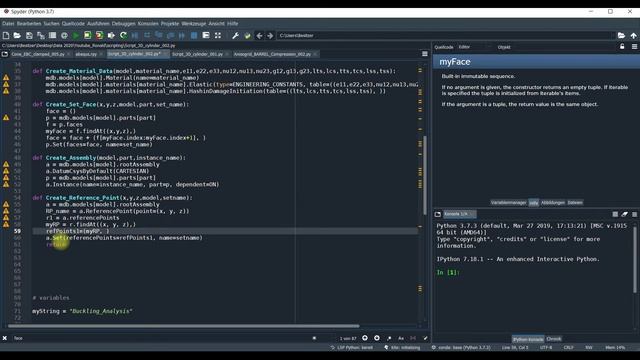Viewport: 640px width, 360px height.
Task: Interrupt the kernel with the stop square
Action: (615, 214)
